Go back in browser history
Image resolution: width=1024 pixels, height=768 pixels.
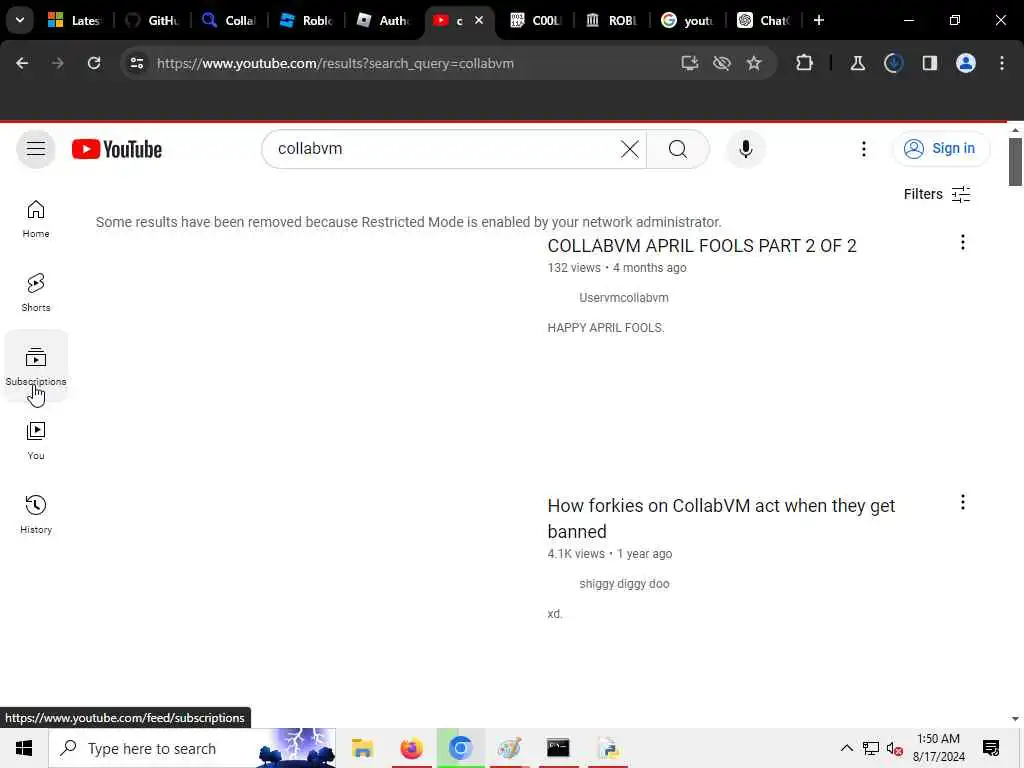coord(22,63)
